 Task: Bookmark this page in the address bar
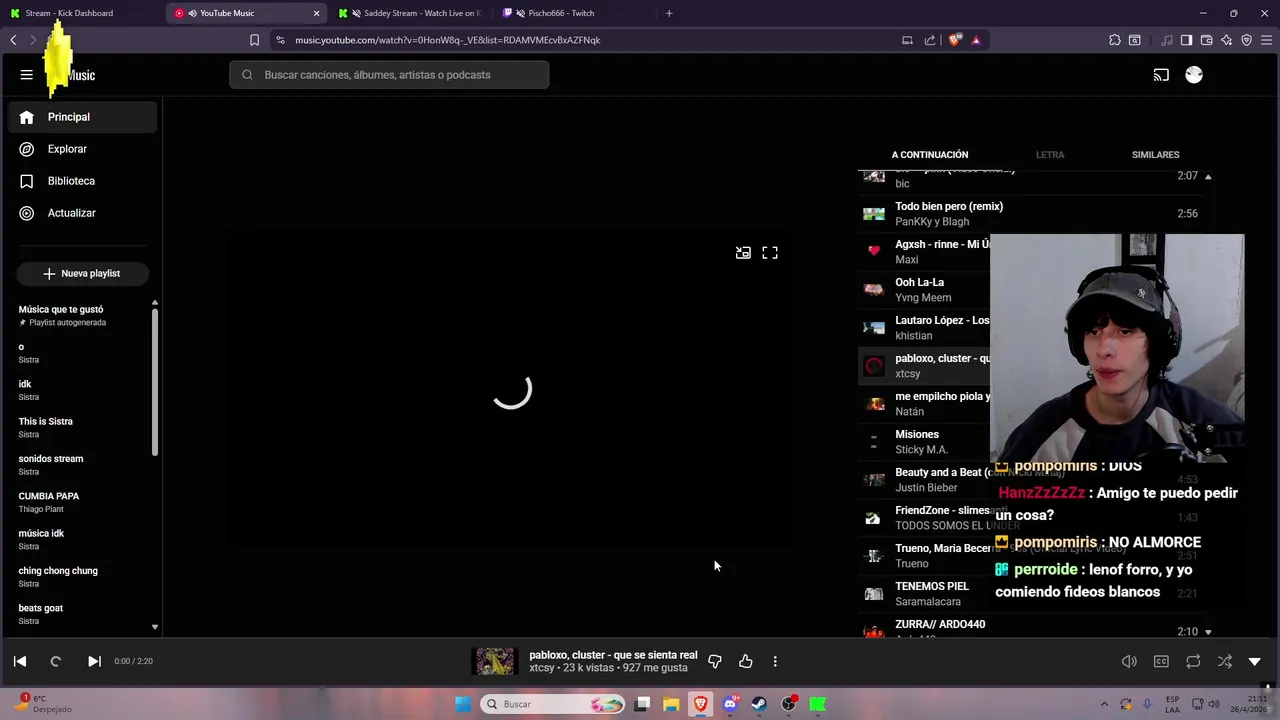click(254, 40)
